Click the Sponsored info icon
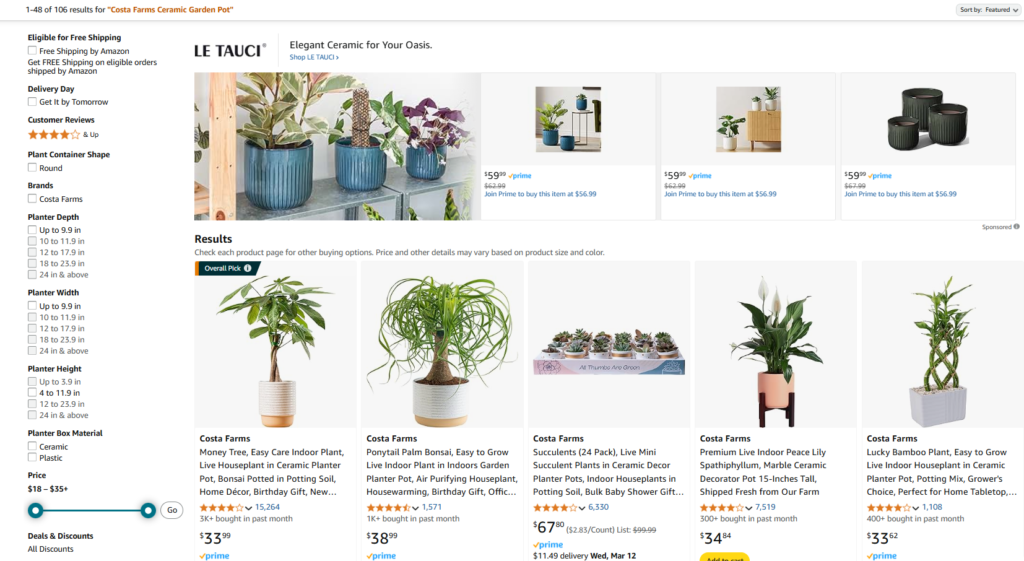Viewport: 1024px width, 561px height. click(1016, 227)
